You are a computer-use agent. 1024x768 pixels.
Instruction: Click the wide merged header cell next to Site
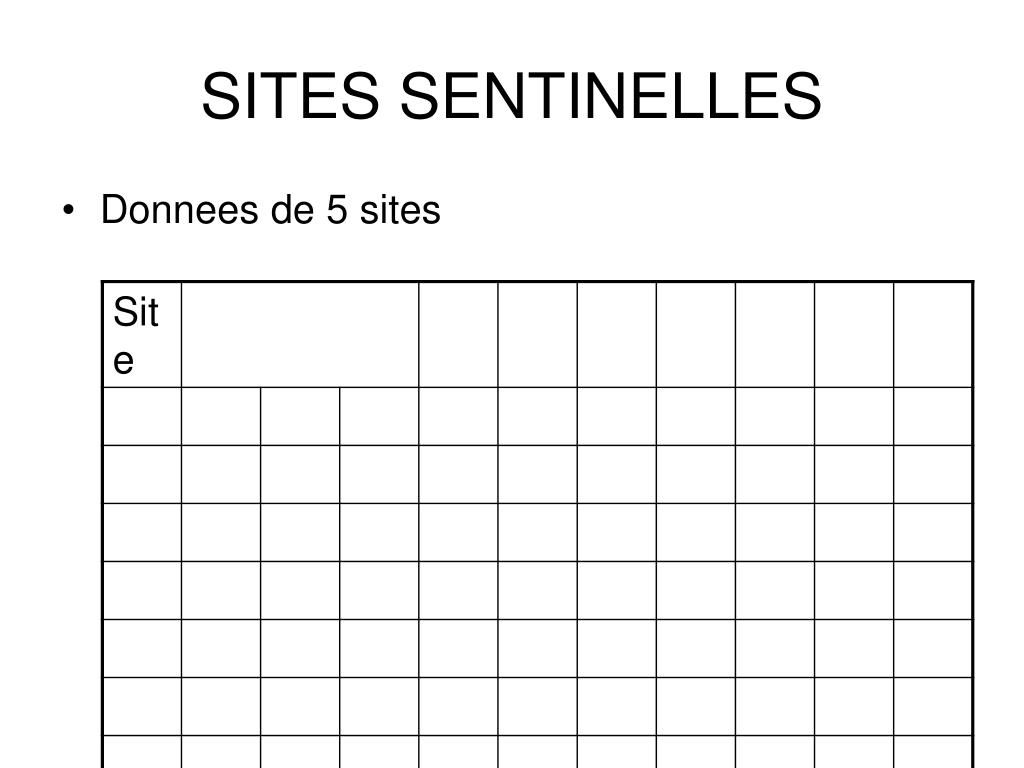(x=300, y=335)
